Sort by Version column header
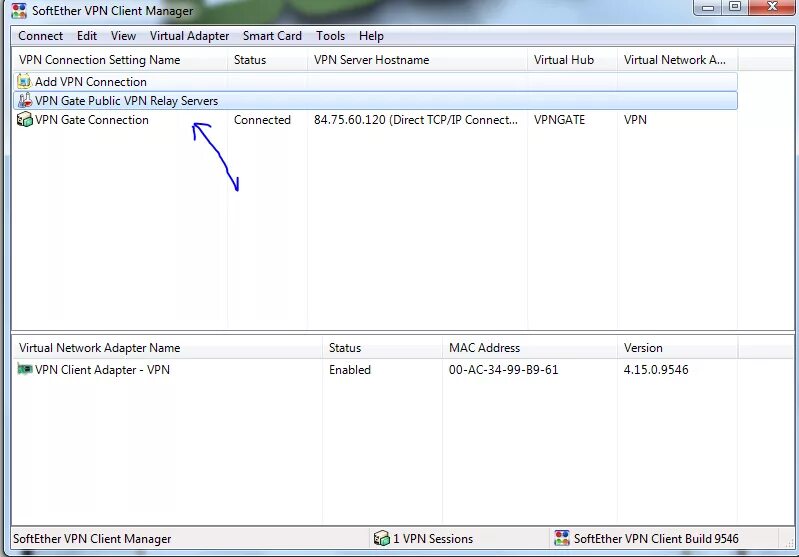The width and height of the screenshot is (799, 557). tap(677, 348)
